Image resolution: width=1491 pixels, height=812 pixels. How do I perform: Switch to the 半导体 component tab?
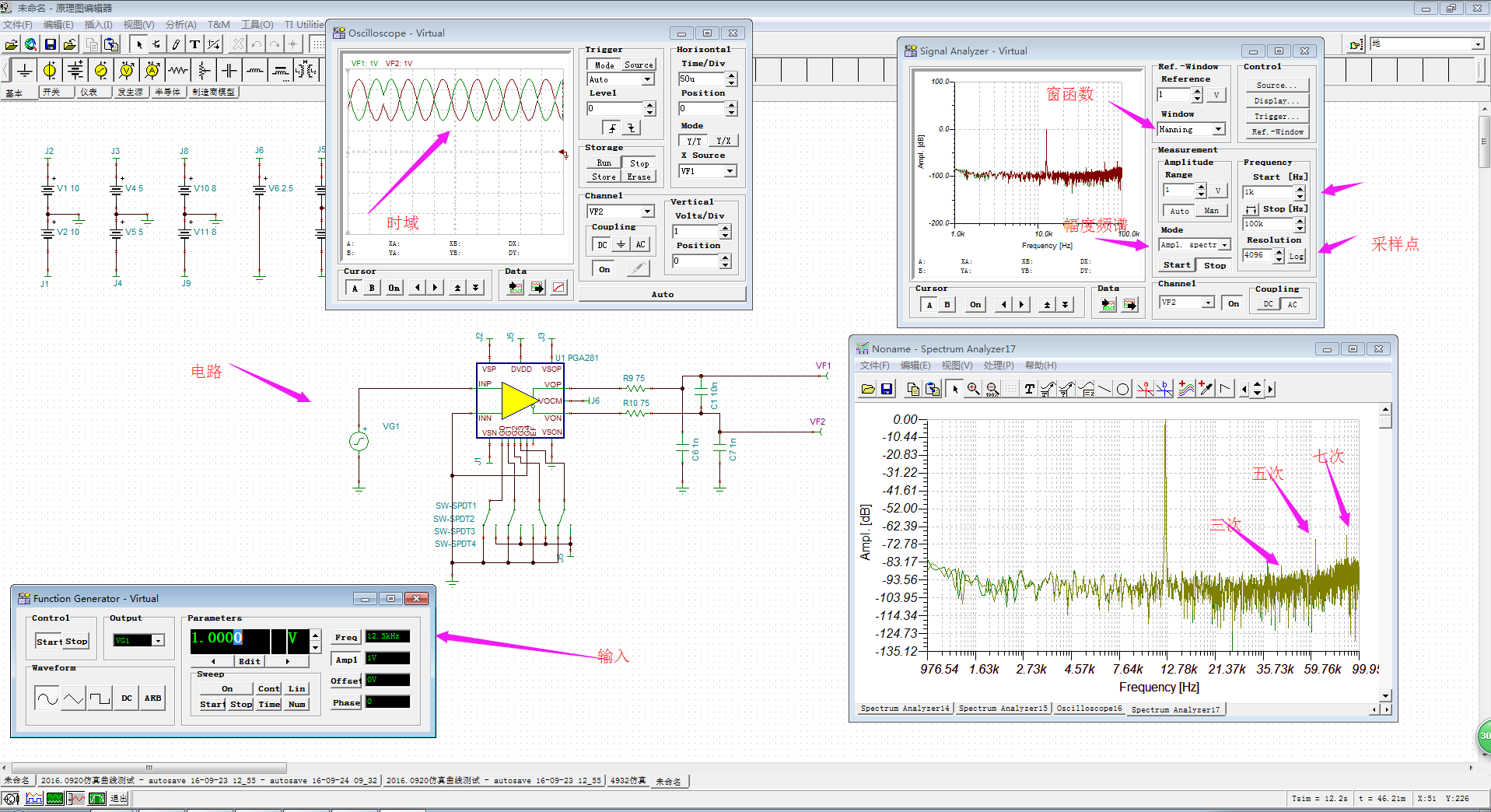click(167, 92)
